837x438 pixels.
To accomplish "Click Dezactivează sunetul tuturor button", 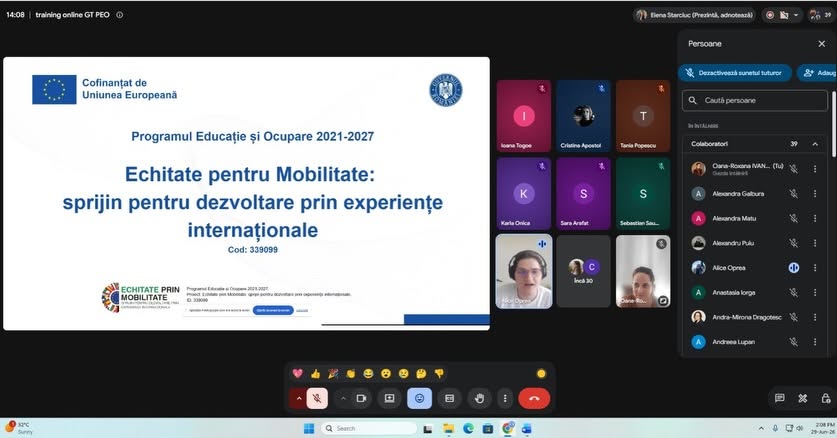I will pos(736,73).
